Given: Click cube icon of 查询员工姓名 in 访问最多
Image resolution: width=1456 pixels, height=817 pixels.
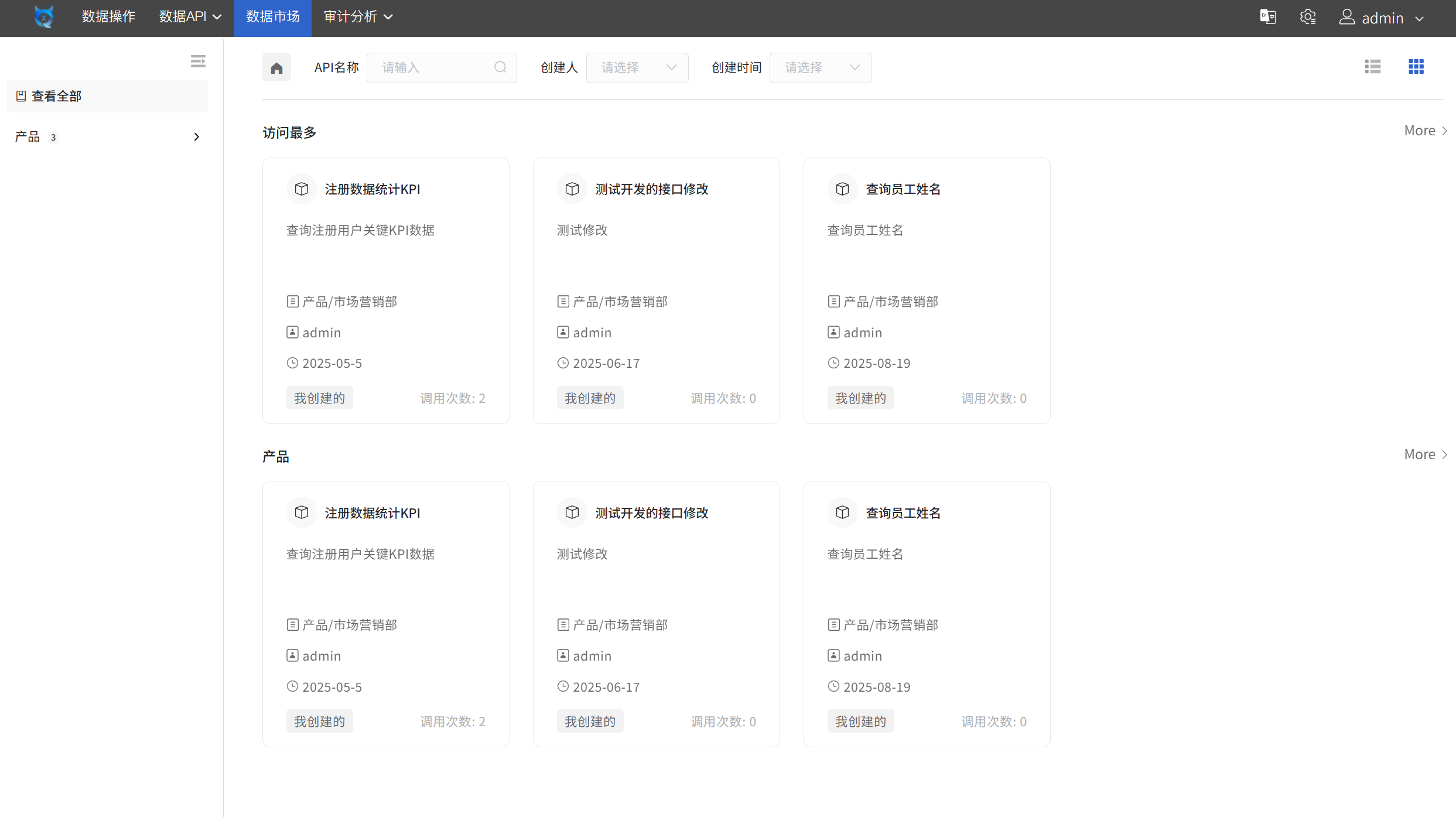Looking at the screenshot, I should 843,189.
